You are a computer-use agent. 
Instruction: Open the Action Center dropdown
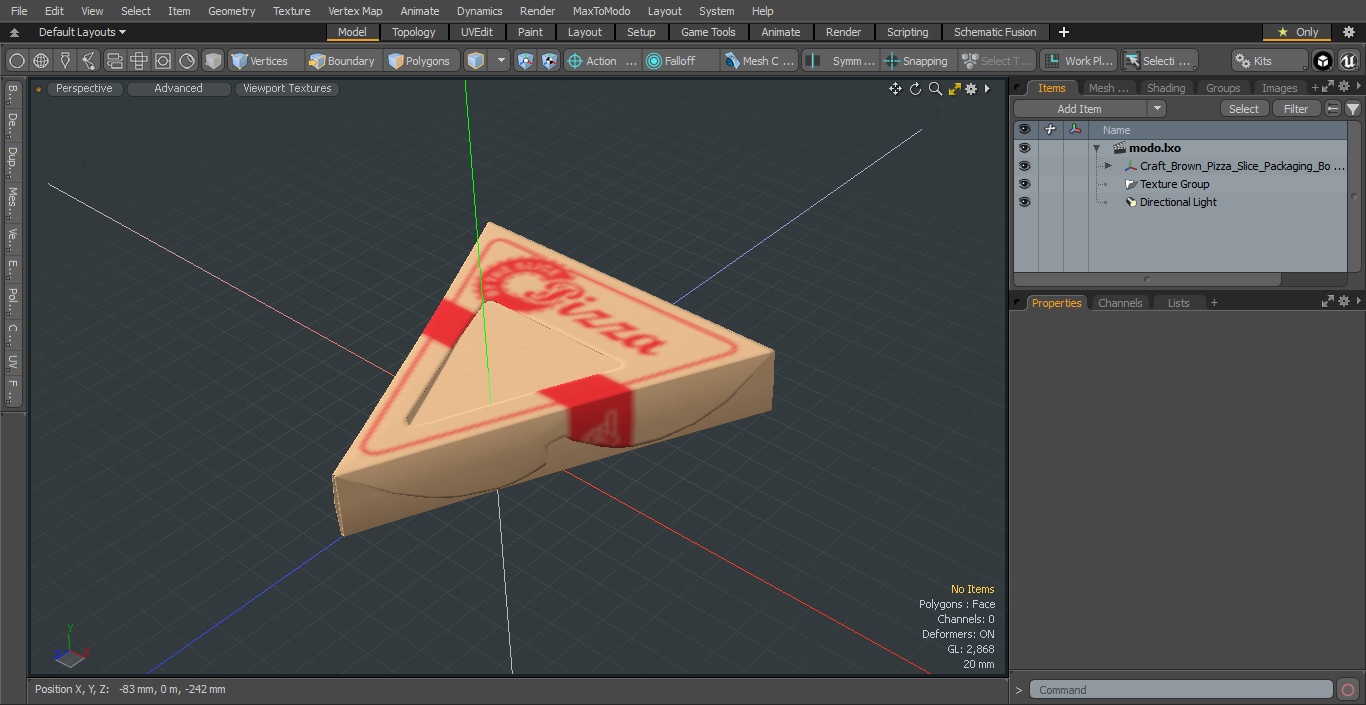click(602, 61)
